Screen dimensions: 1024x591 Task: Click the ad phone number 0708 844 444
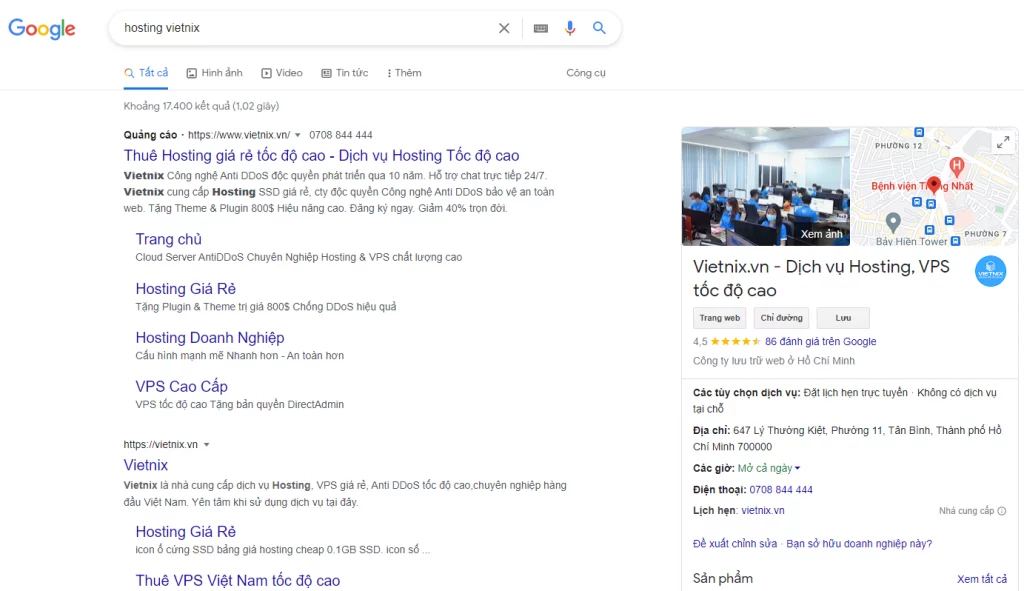tap(341, 135)
